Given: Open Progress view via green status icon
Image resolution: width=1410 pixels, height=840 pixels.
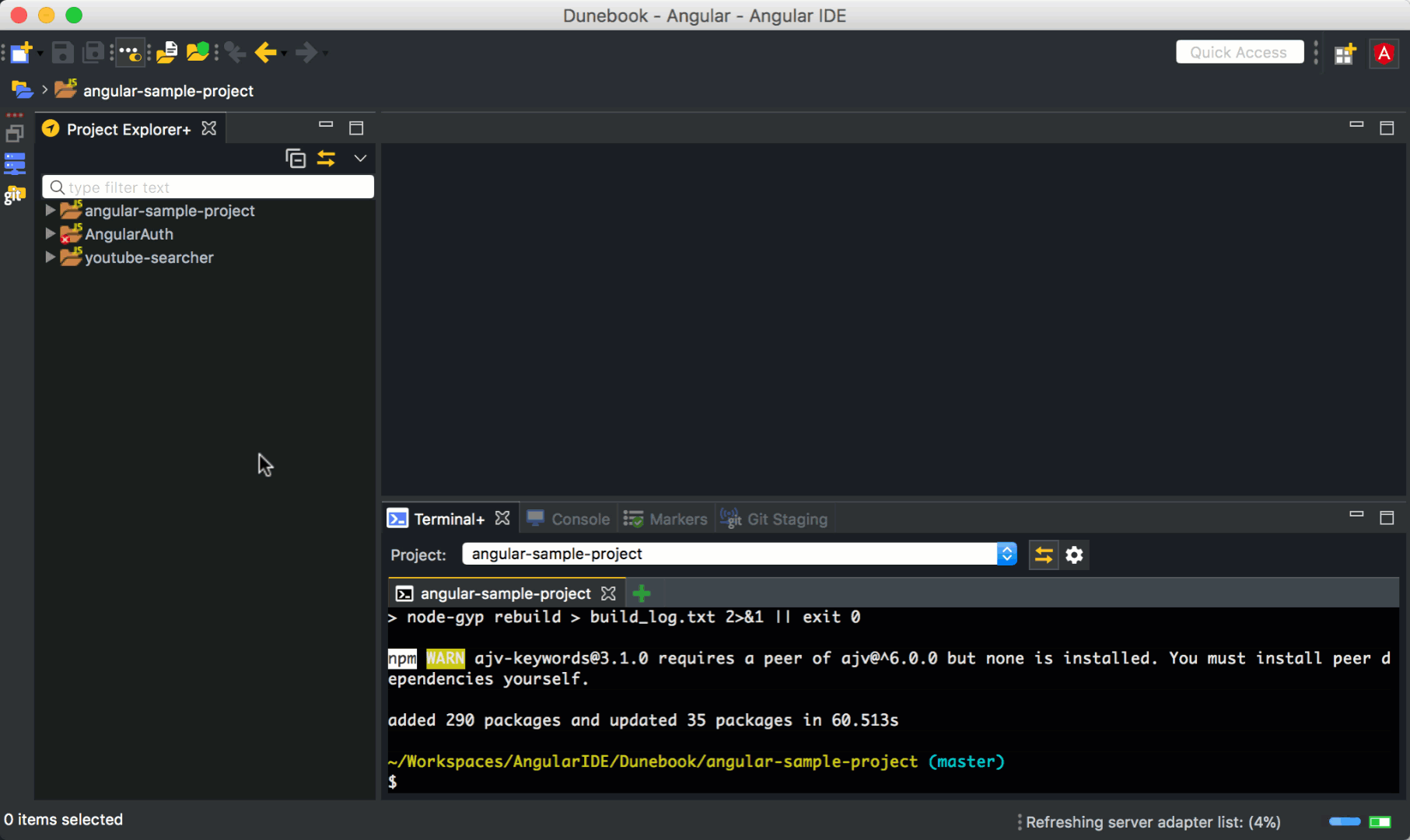Looking at the screenshot, I should pyautogui.click(x=1380, y=822).
